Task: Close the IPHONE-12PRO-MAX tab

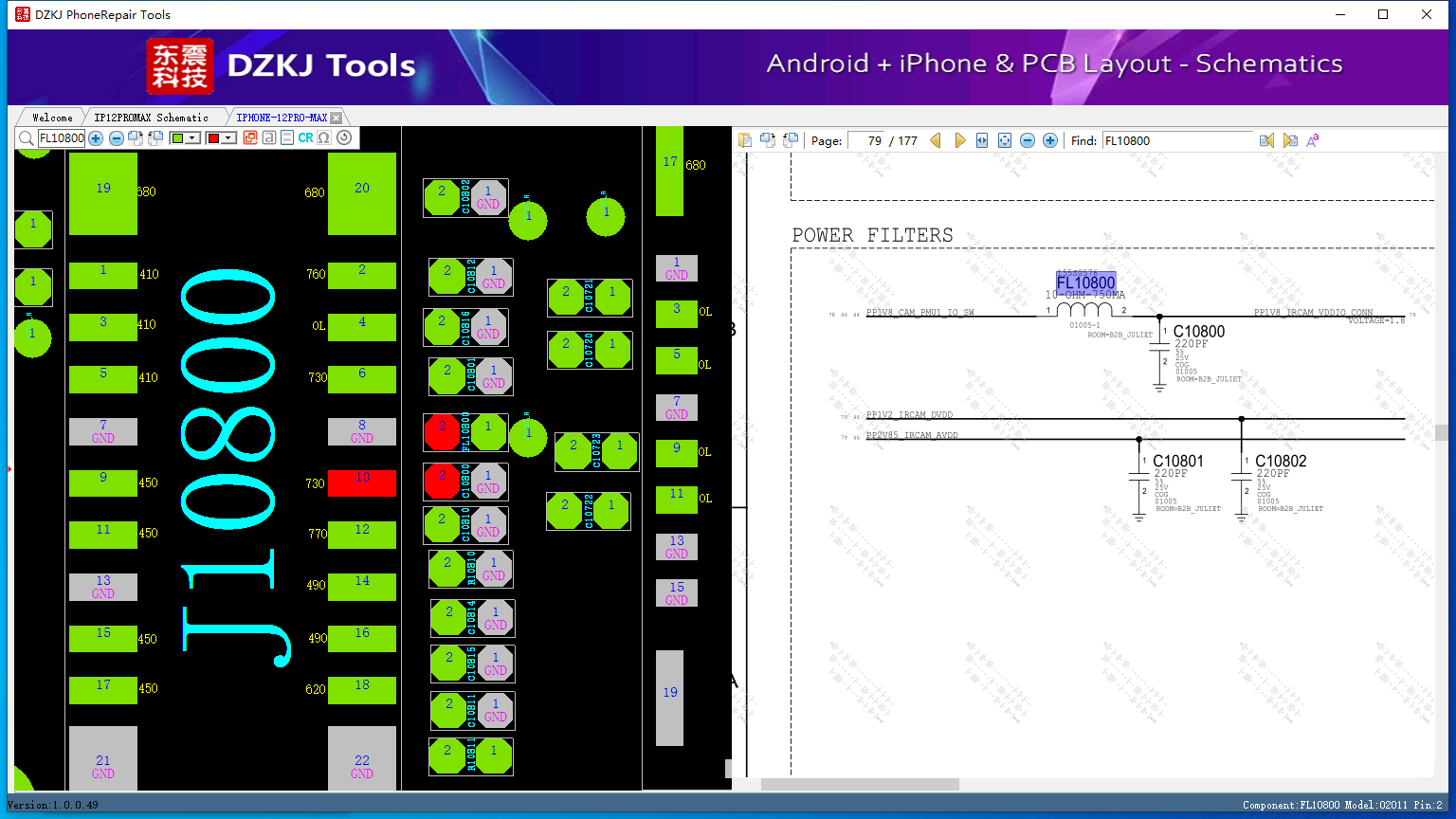Action: click(336, 118)
